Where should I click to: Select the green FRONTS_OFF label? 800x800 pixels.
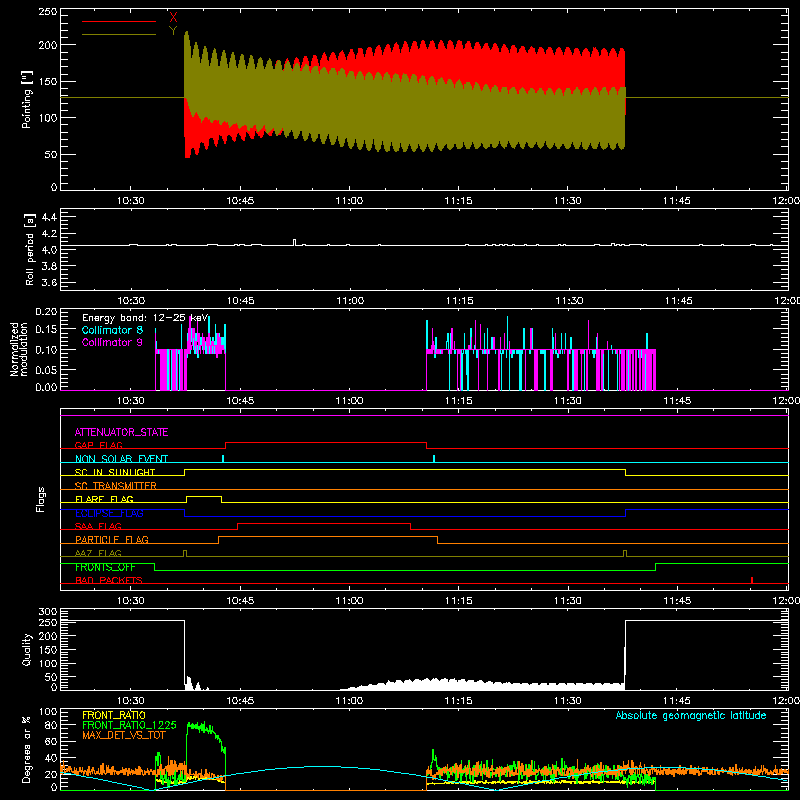105,567
